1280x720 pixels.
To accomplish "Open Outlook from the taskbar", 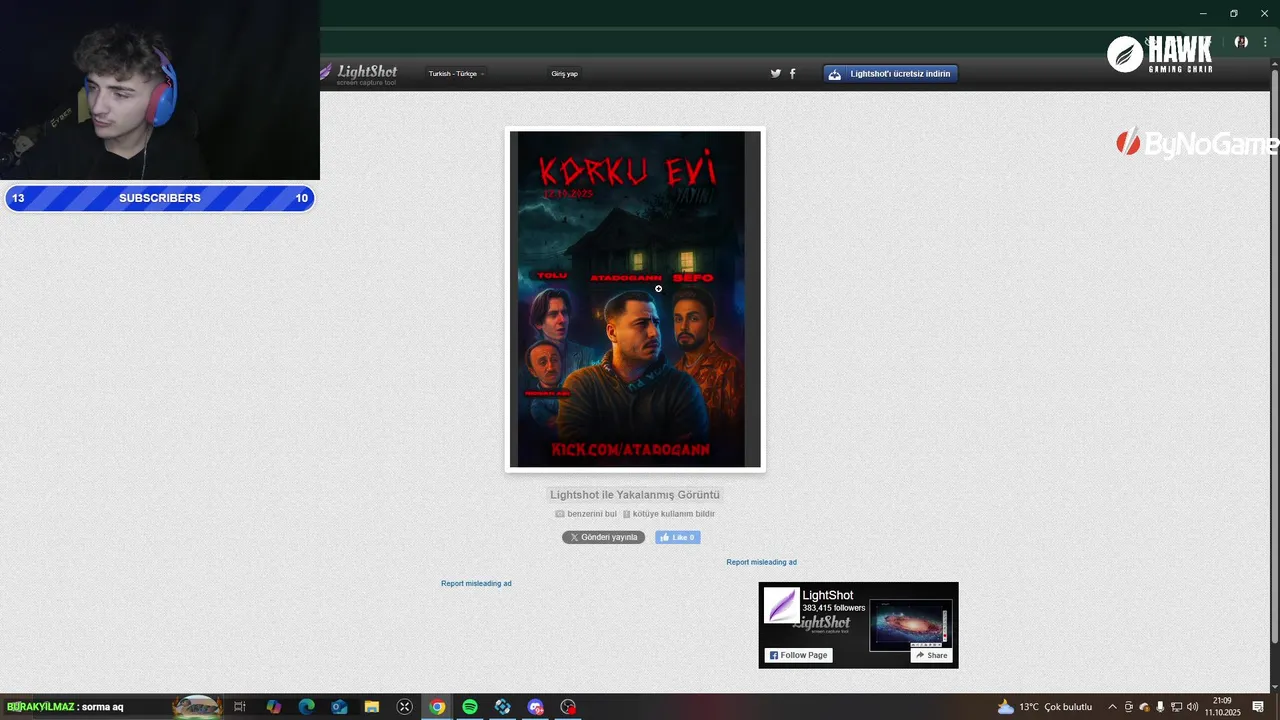I will [339, 707].
